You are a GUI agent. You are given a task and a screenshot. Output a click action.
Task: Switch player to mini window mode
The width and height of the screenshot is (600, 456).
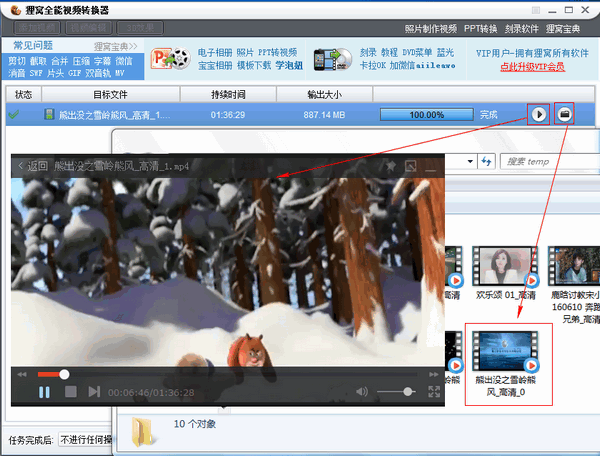[x=411, y=166]
